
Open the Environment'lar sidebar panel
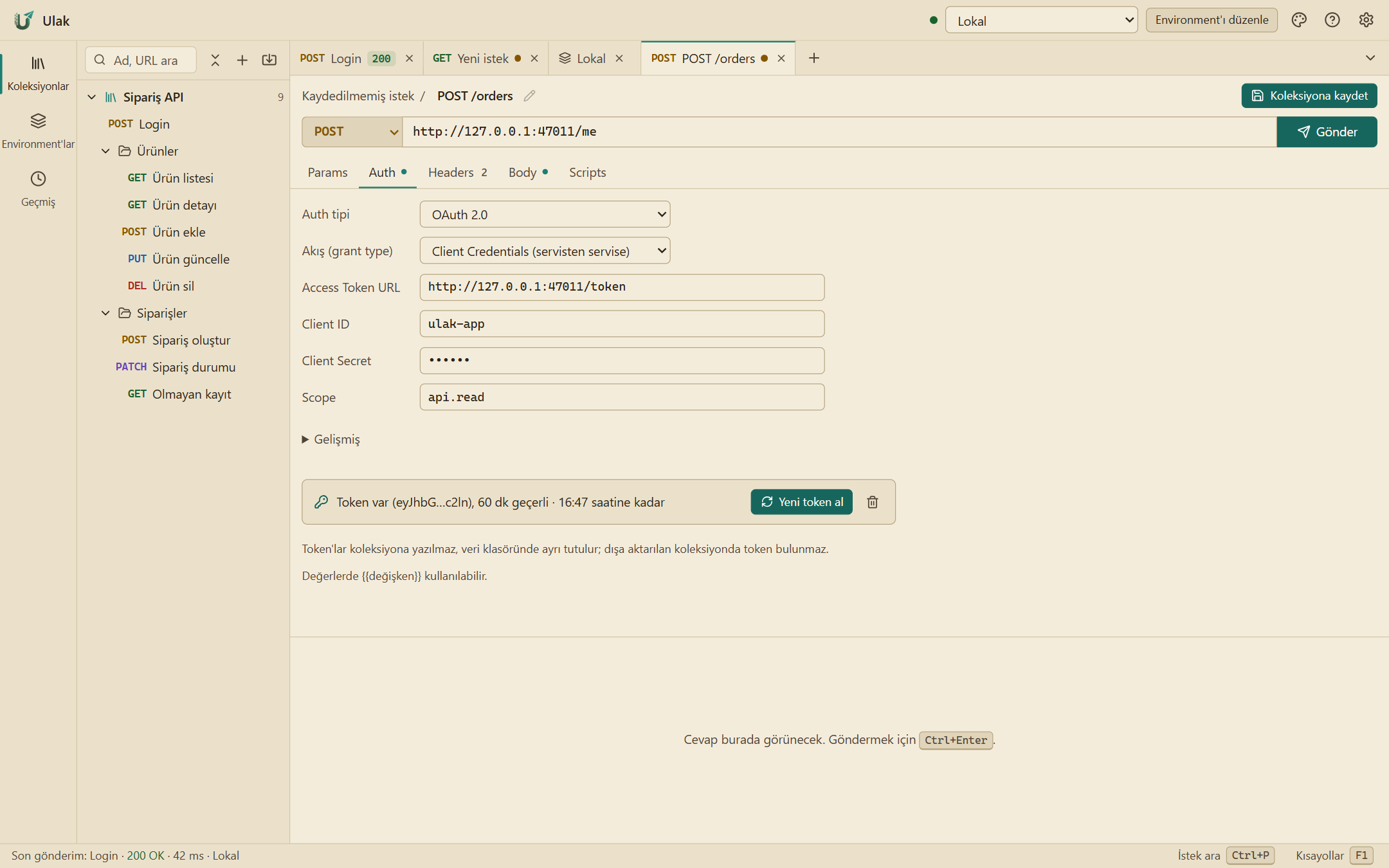(x=38, y=131)
